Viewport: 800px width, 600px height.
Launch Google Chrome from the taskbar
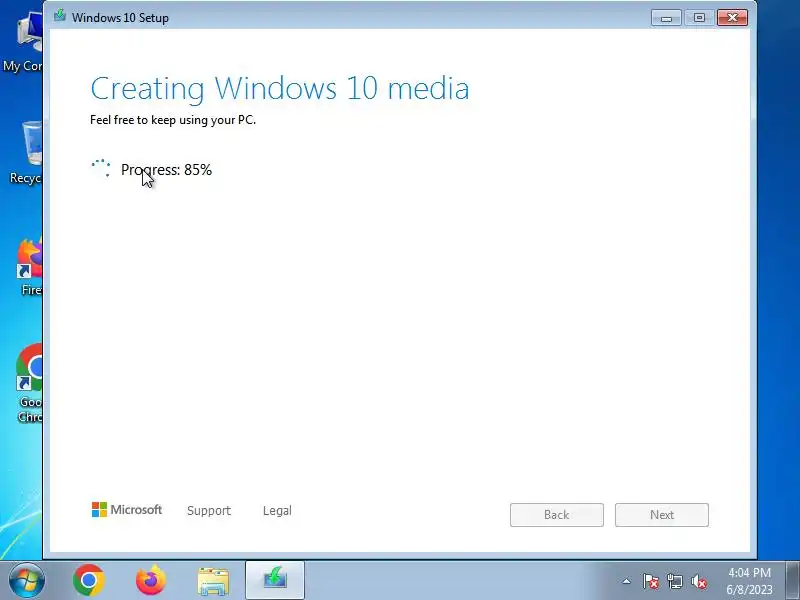pyautogui.click(x=88, y=580)
